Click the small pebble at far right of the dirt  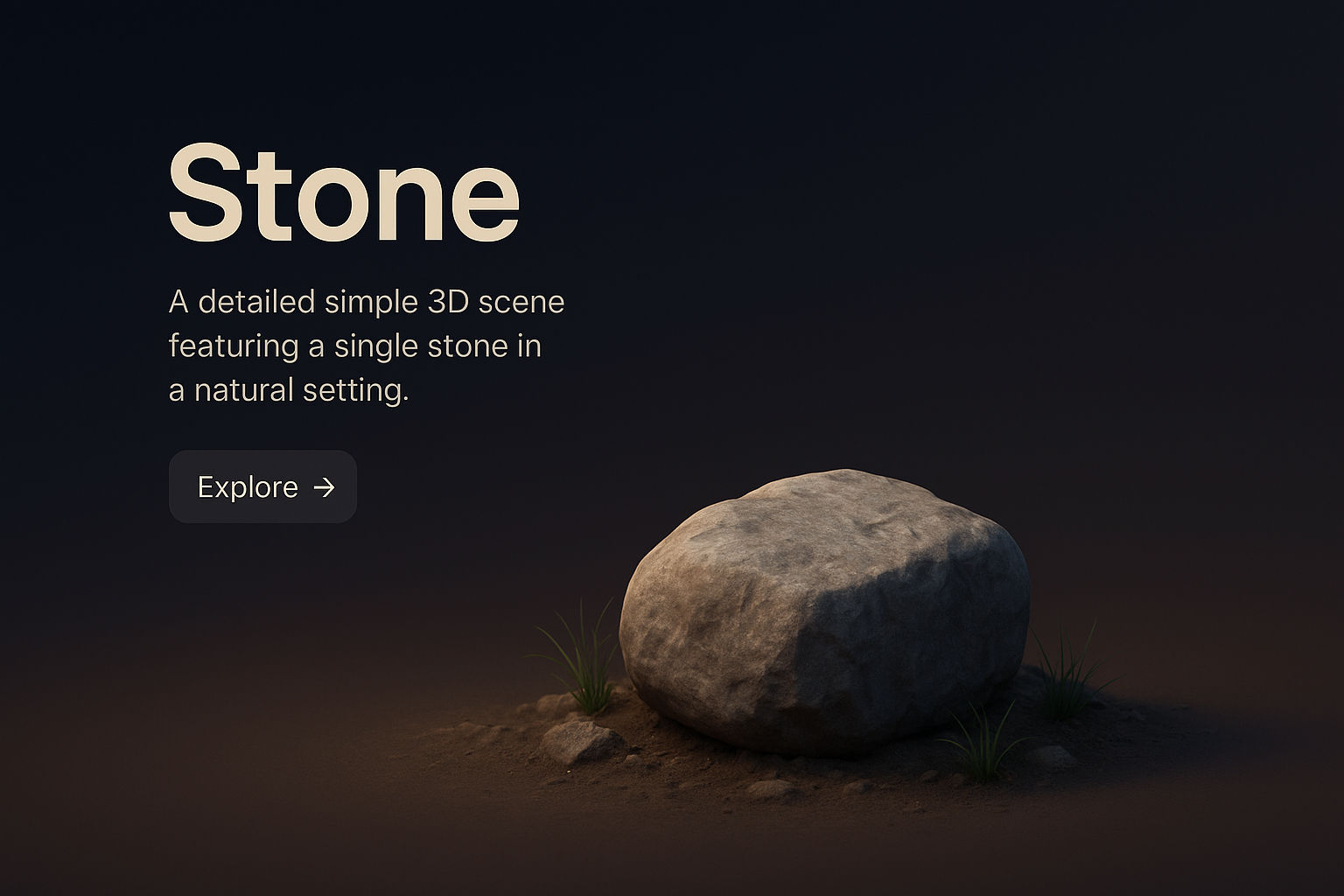(x=1053, y=756)
